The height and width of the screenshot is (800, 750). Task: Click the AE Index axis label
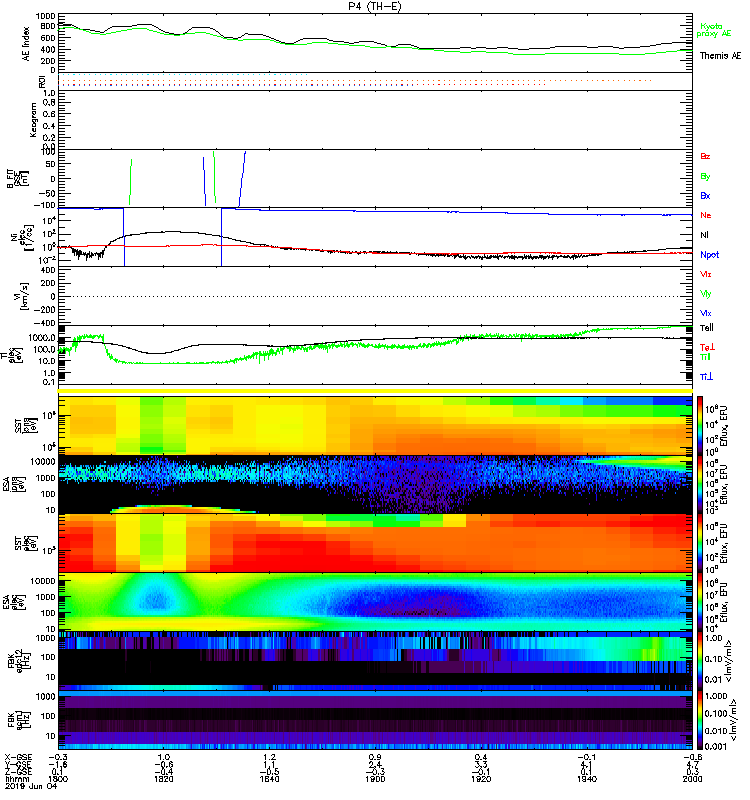tap(26, 44)
